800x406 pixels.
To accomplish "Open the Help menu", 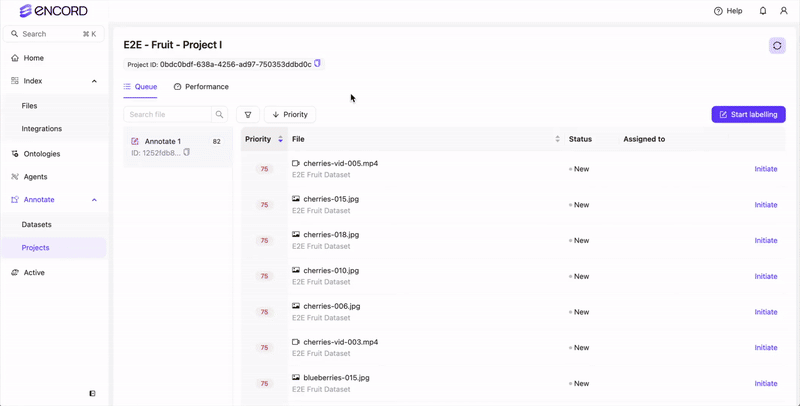I will click(728, 11).
